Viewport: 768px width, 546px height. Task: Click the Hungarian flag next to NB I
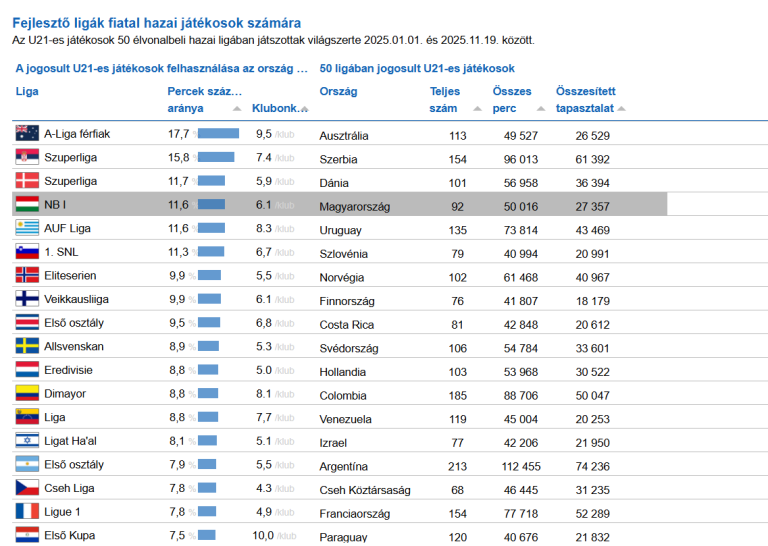tap(27, 204)
